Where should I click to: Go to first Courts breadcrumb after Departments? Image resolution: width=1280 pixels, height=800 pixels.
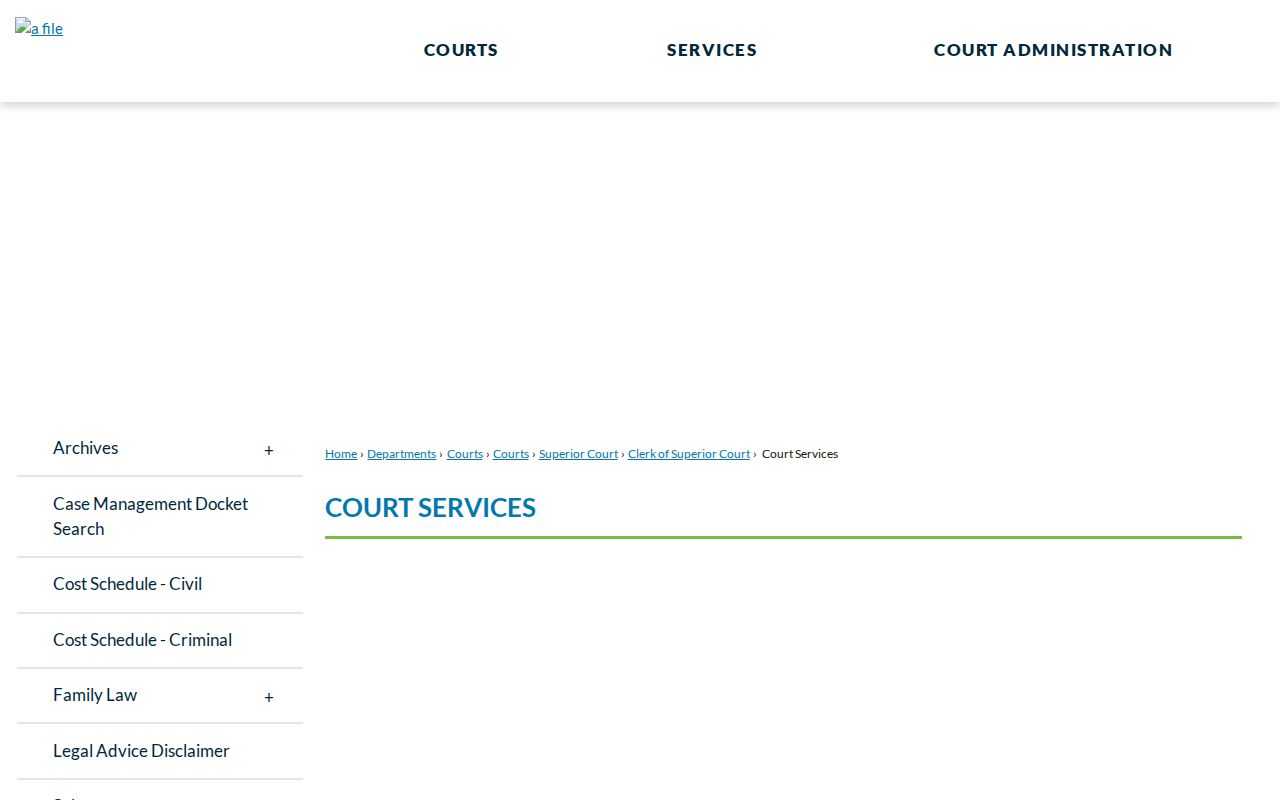click(465, 454)
